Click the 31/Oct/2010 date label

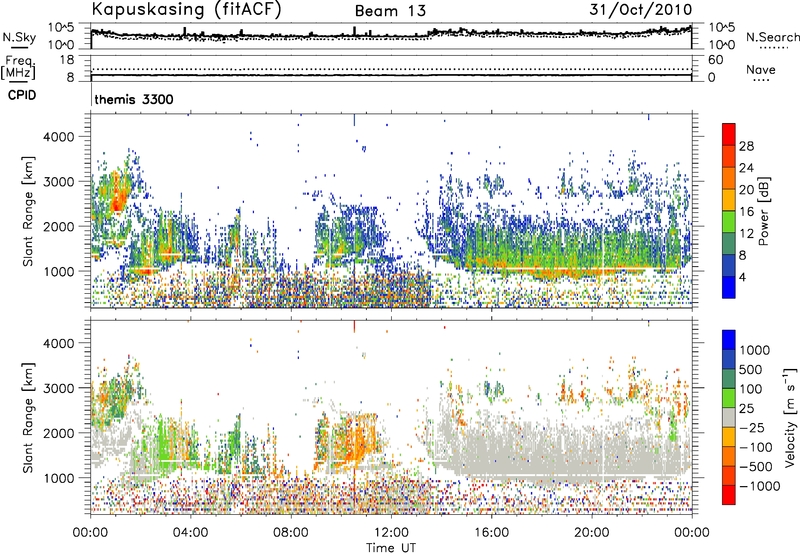point(641,10)
